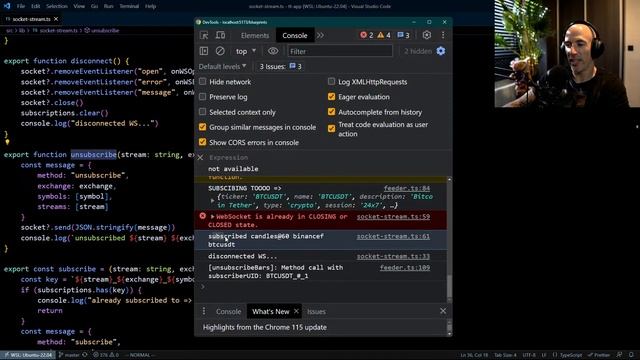The image size is (640, 360).
Task: Open the socket-stream.ts:33 source link
Action: click(393, 256)
